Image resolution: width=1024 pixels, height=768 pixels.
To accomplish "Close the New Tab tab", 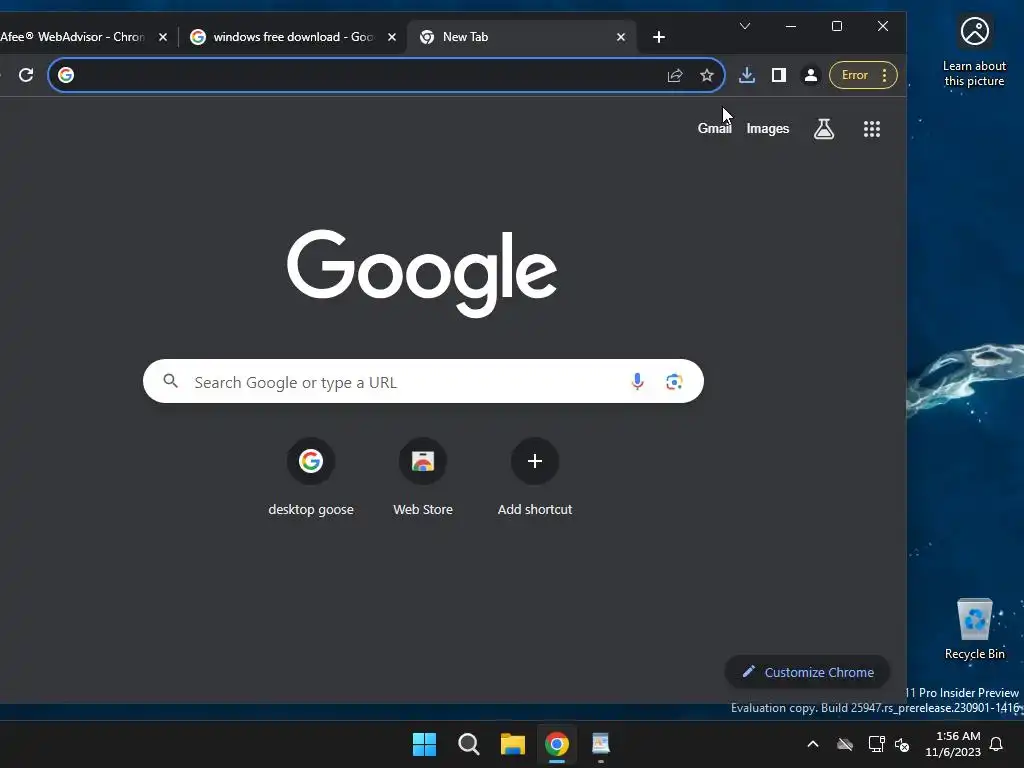I will coord(621,37).
